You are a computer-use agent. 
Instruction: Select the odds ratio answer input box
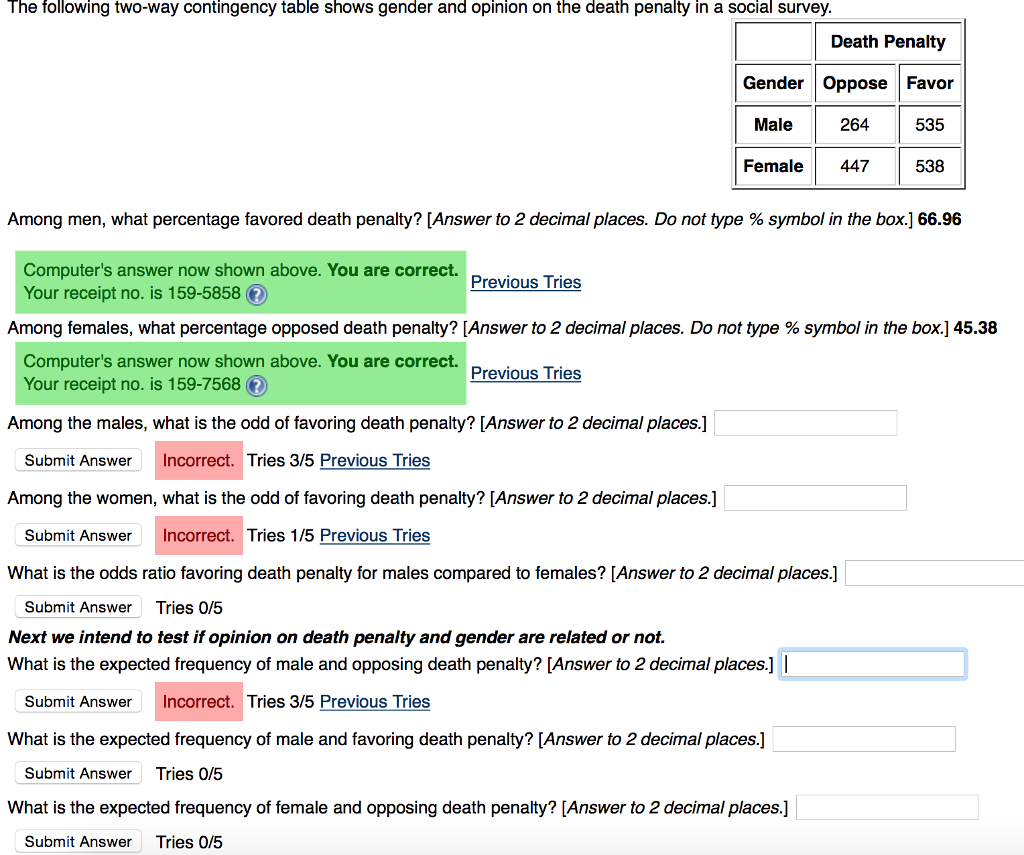(x=933, y=572)
